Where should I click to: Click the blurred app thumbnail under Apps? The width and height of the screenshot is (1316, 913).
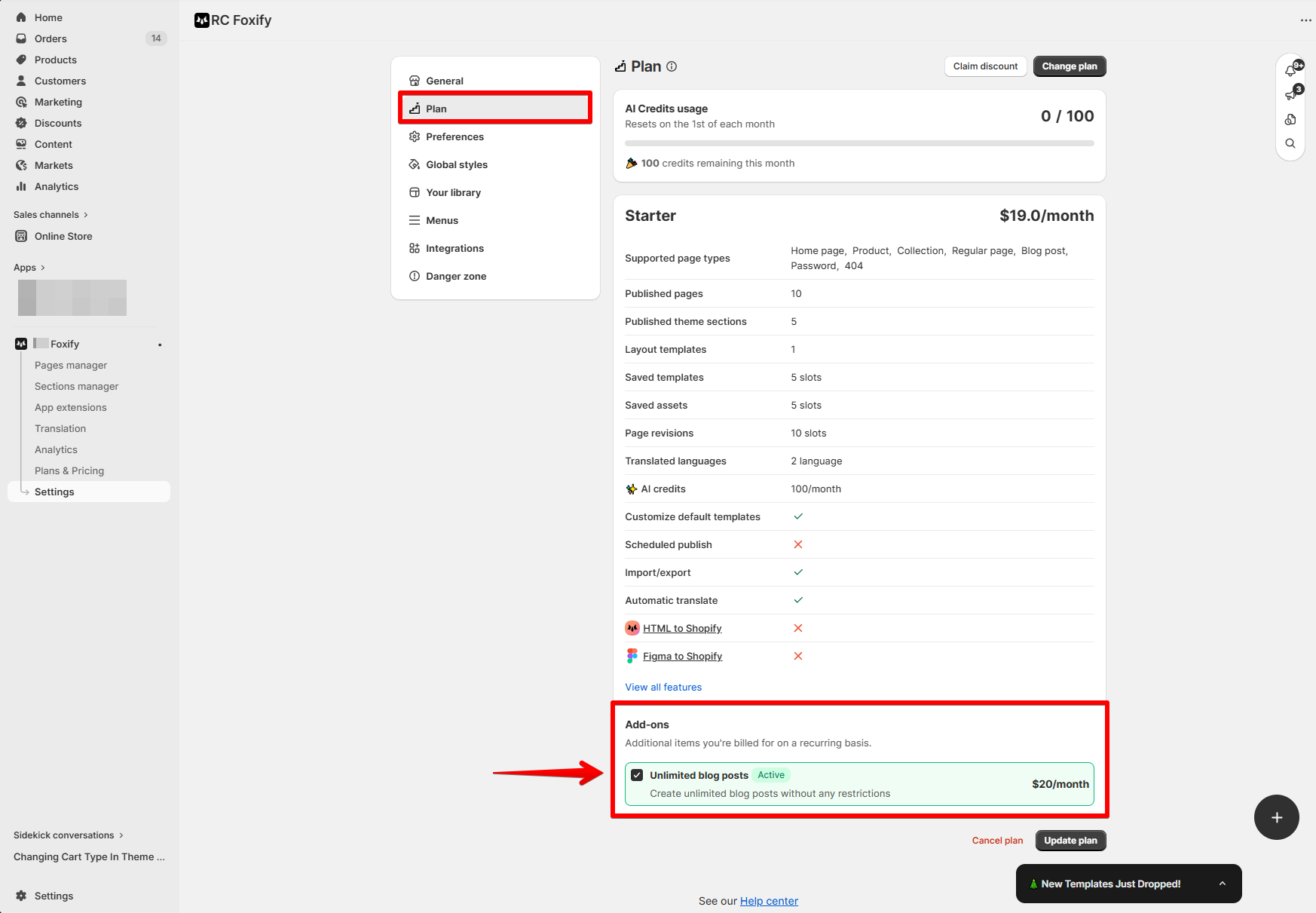[x=72, y=297]
